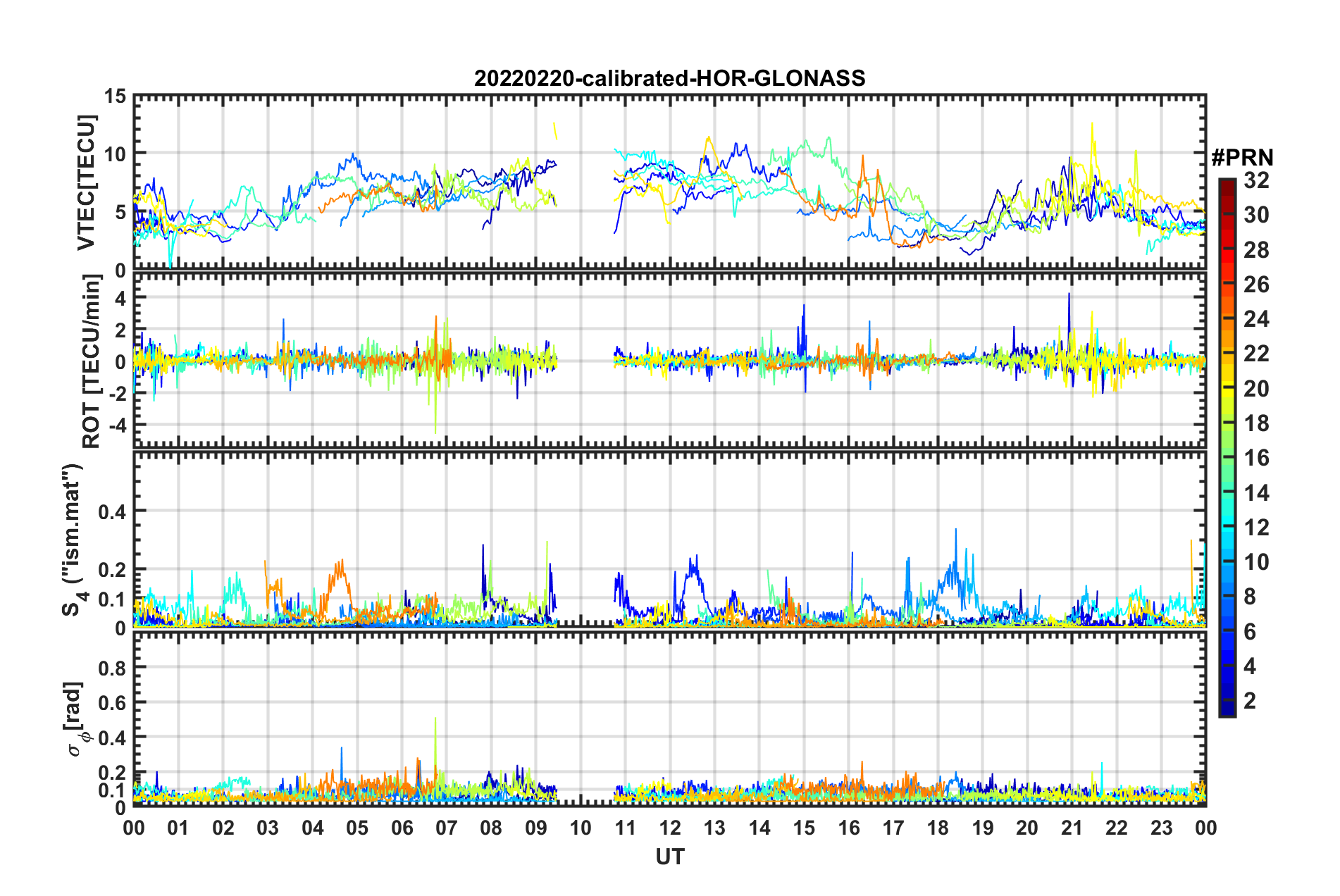Click x-axis hour tick label 21
This screenshot has height=896, width=1340.
(1072, 828)
